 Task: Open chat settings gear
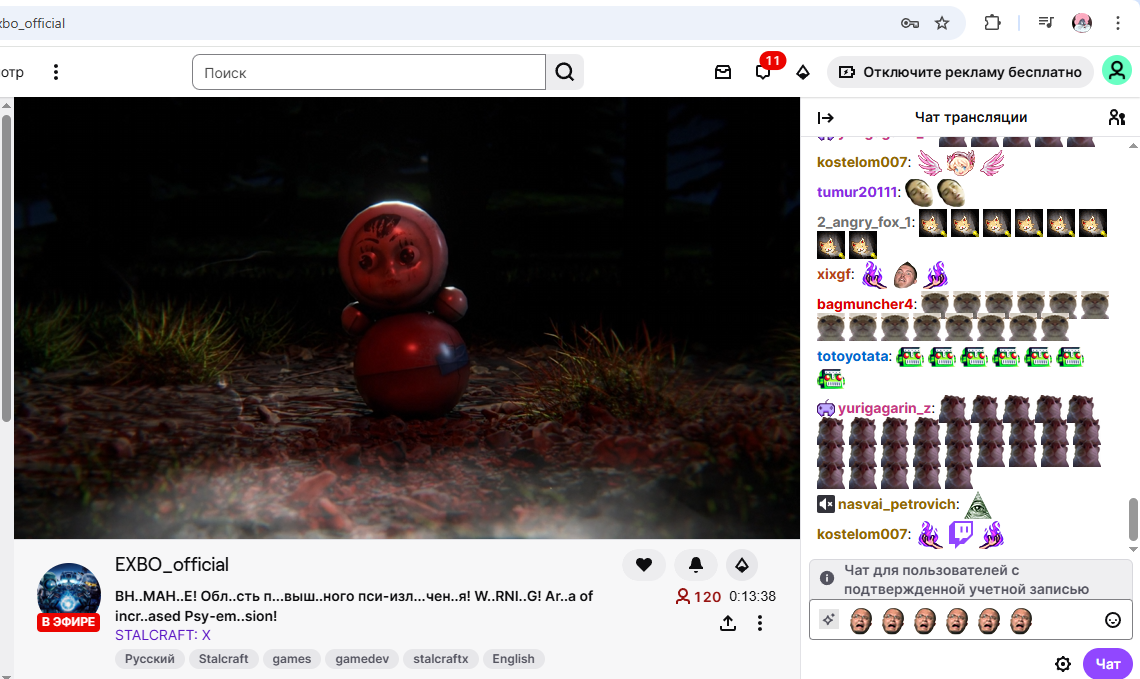coord(1063,664)
